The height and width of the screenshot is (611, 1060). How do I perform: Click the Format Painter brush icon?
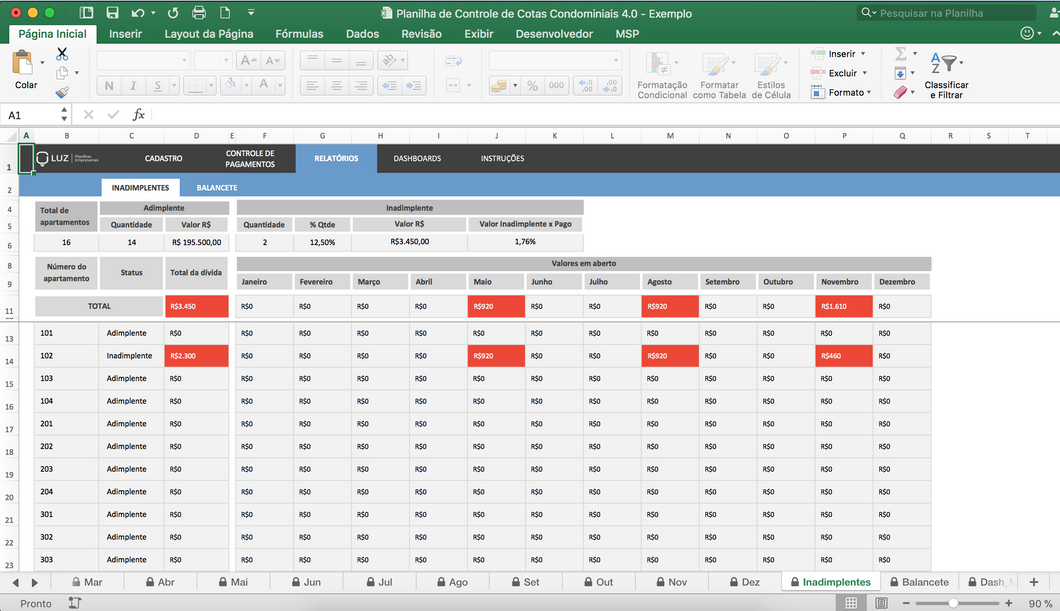coord(62,92)
